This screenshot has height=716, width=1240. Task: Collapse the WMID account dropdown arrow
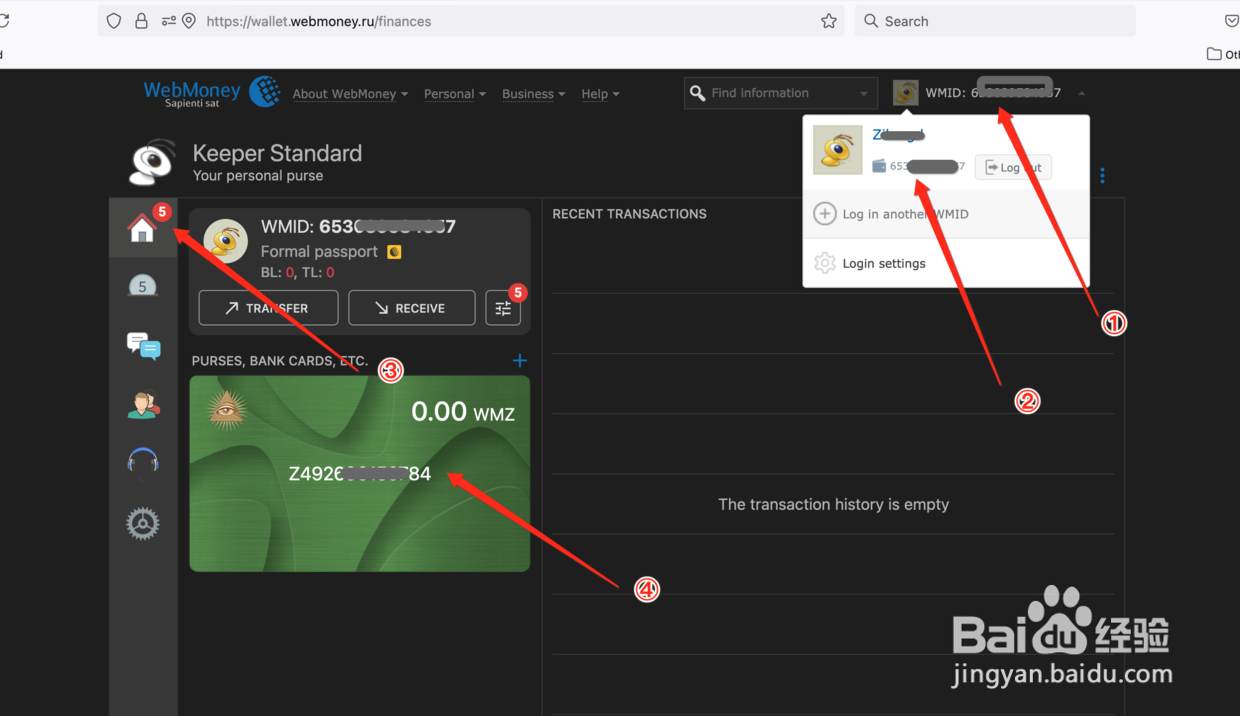tap(1082, 94)
